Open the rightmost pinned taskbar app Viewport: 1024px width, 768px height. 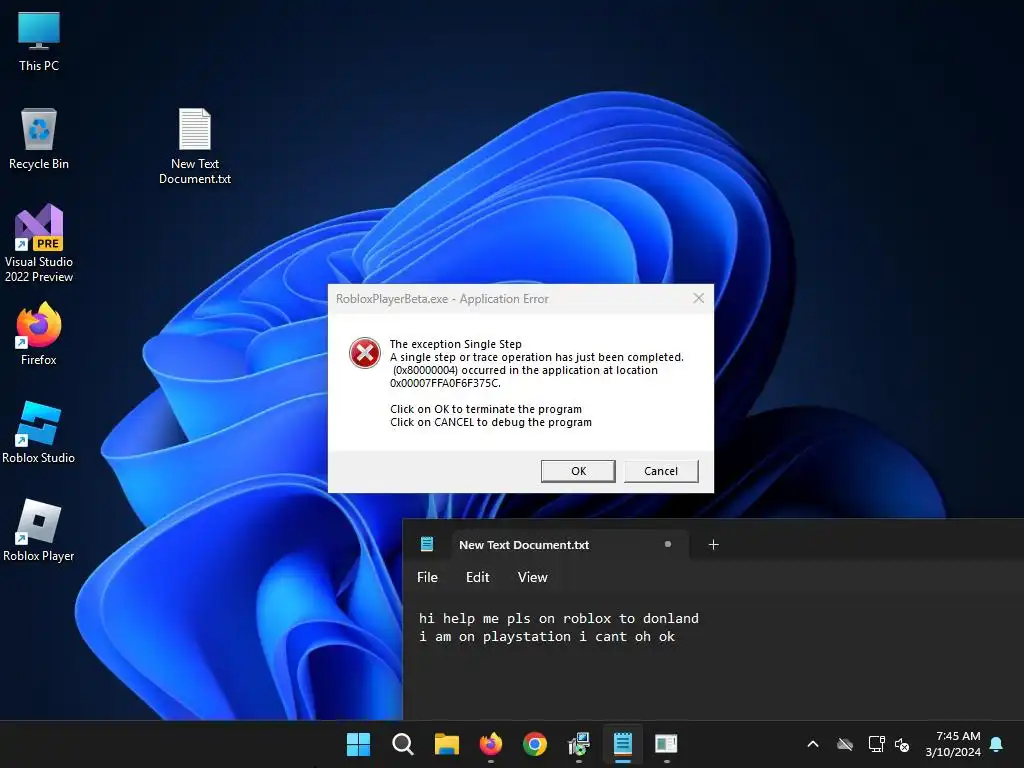pos(666,744)
